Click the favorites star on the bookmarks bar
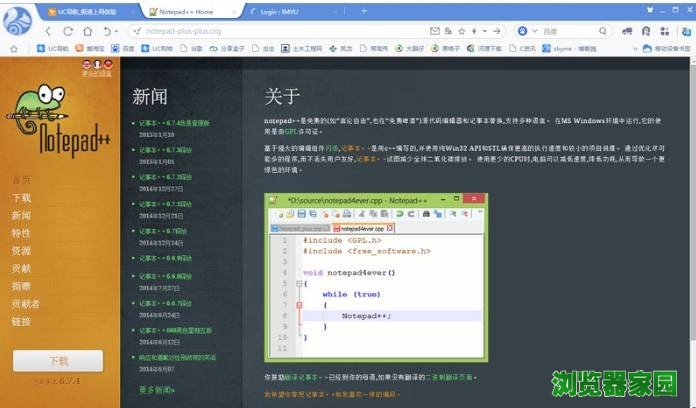 pos(12,48)
